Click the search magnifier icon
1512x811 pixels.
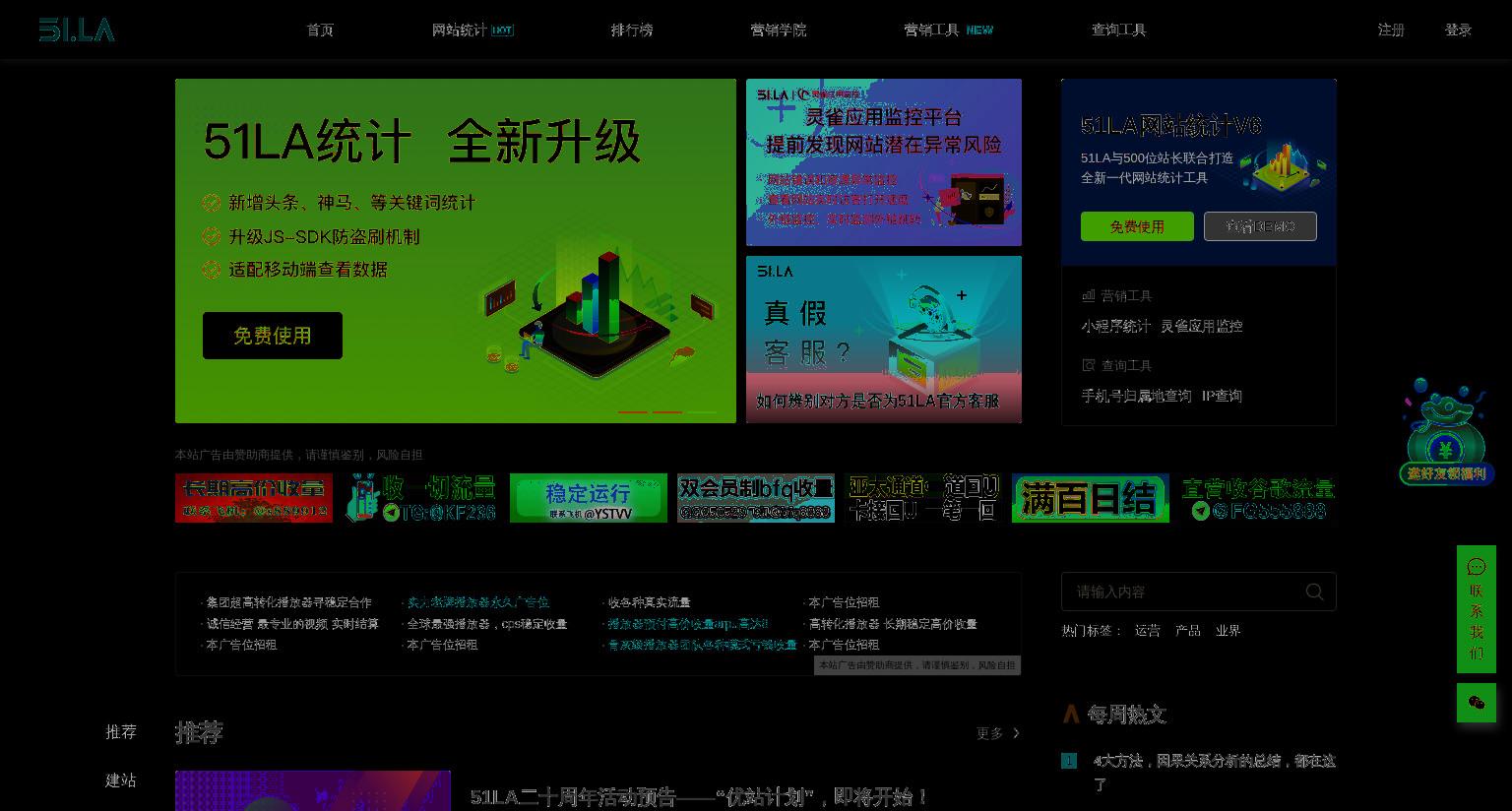1314,592
